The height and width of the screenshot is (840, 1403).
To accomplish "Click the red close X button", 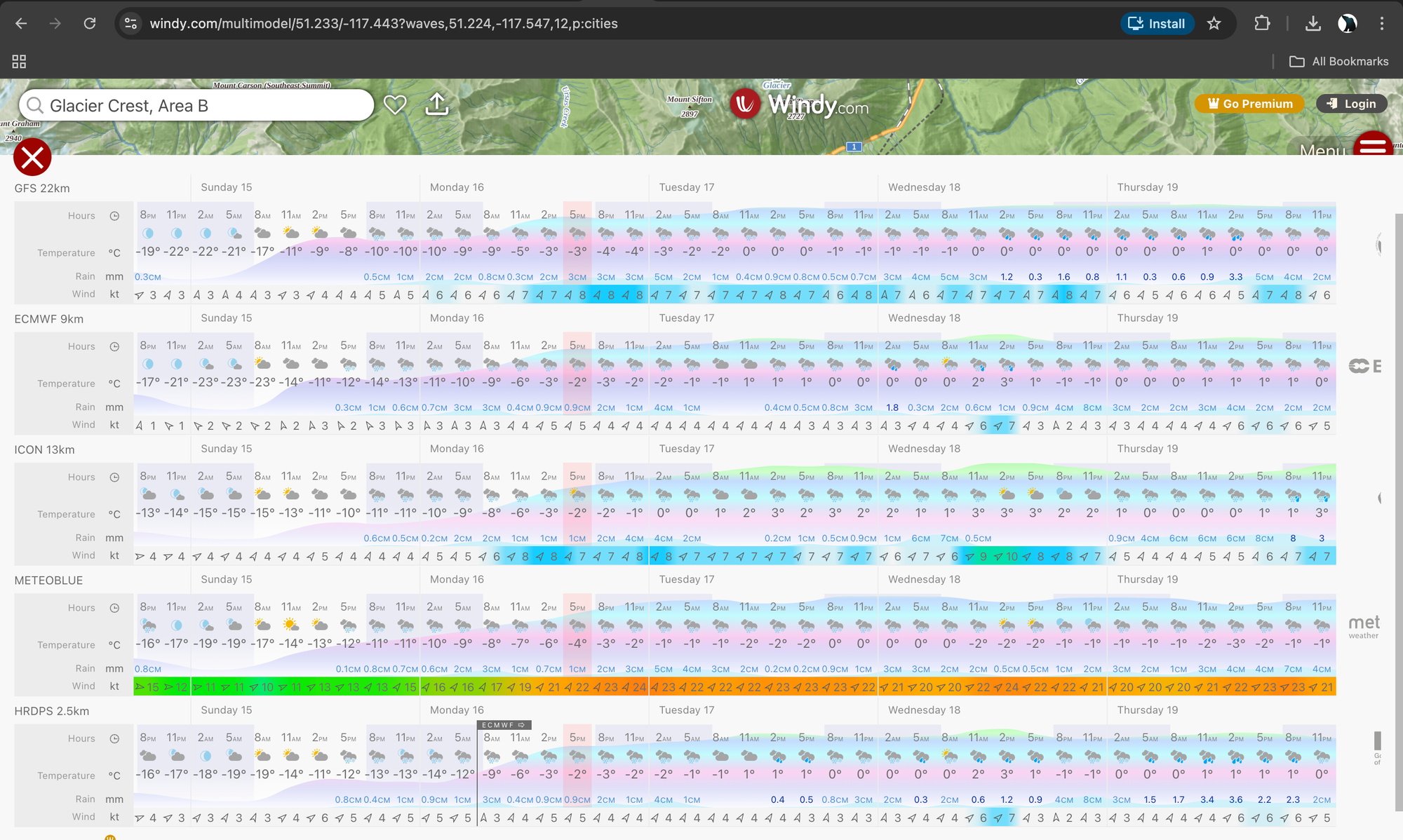I will point(32,158).
